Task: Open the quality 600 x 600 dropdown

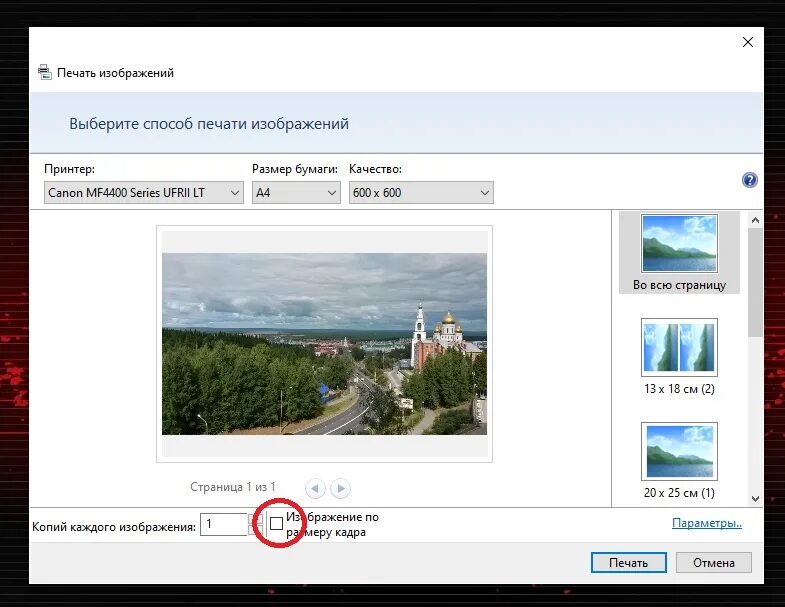Action: (x=421, y=193)
